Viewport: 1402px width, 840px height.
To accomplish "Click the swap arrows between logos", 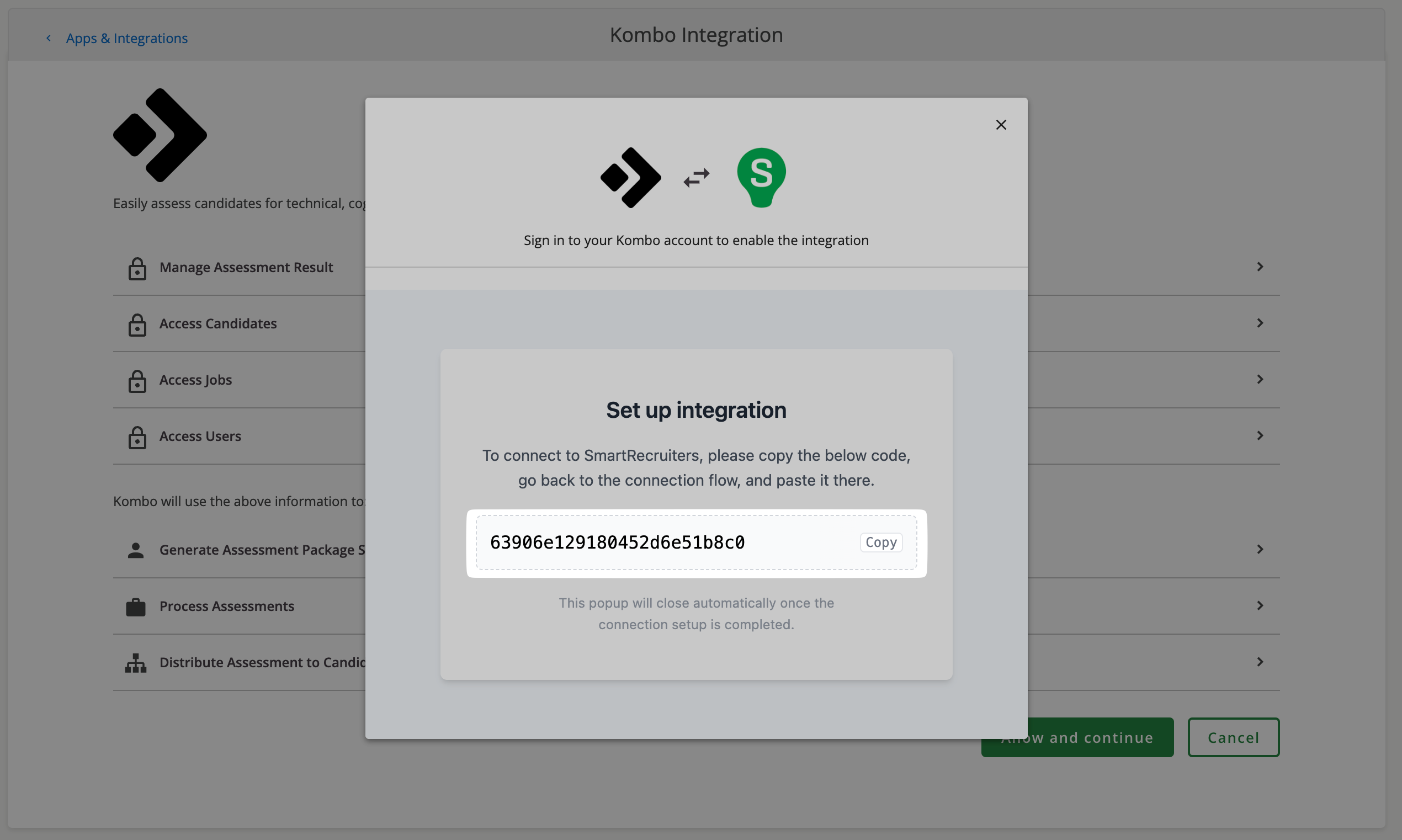I will pyautogui.click(x=696, y=178).
